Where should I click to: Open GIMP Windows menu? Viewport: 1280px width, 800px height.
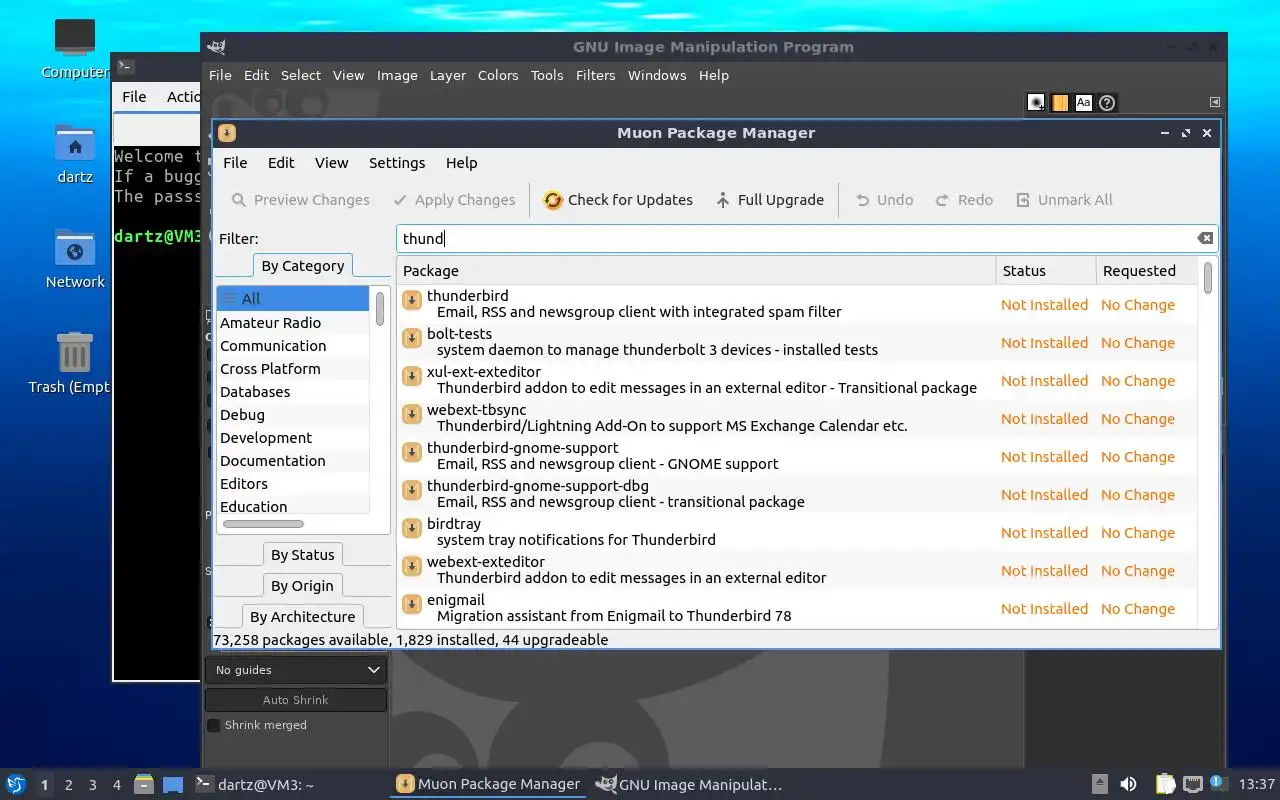pyautogui.click(x=657, y=75)
